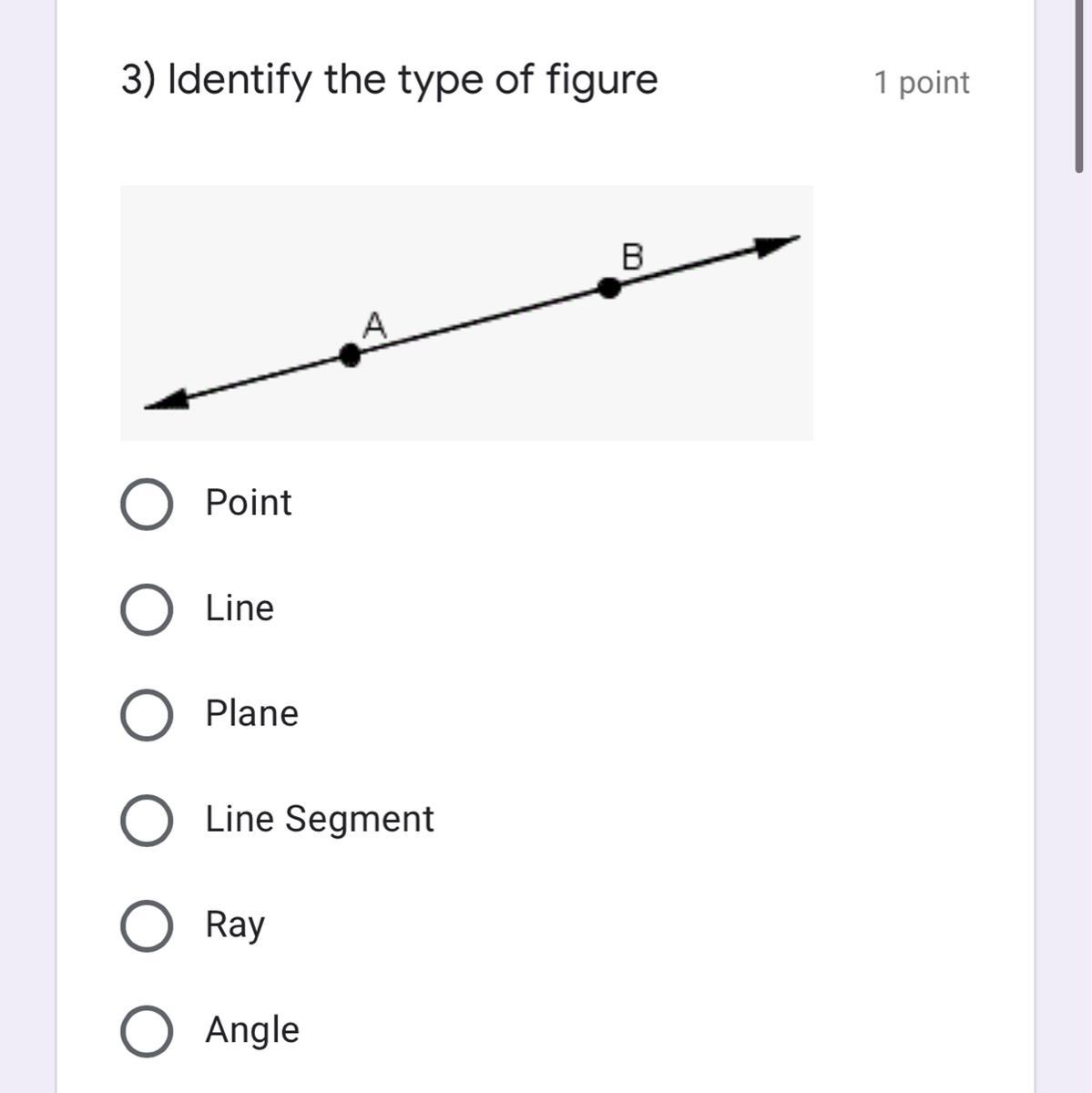Image resolution: width=1092 pixels, height=1093 pixels.
Task: Choose the Line radio button
Action: click(147, 610)
